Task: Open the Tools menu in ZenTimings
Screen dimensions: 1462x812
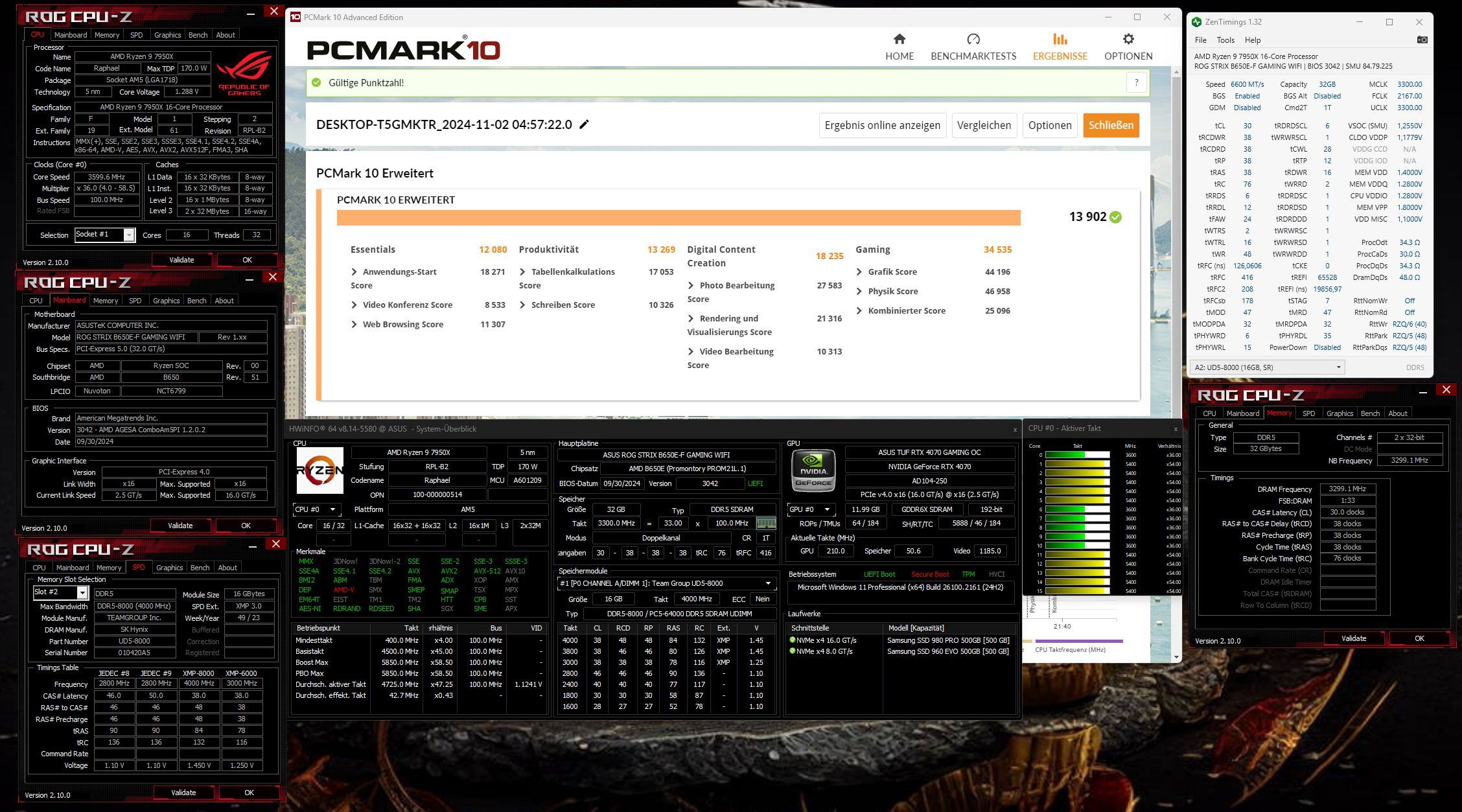Action: pos(1225,40)
